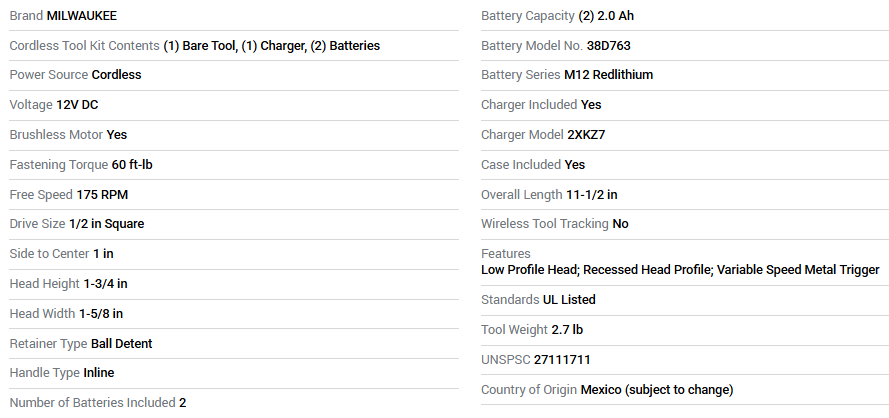The image size is (889, 418).
Task: Select battery model number 38D763
Action: [x=608, y=45]
